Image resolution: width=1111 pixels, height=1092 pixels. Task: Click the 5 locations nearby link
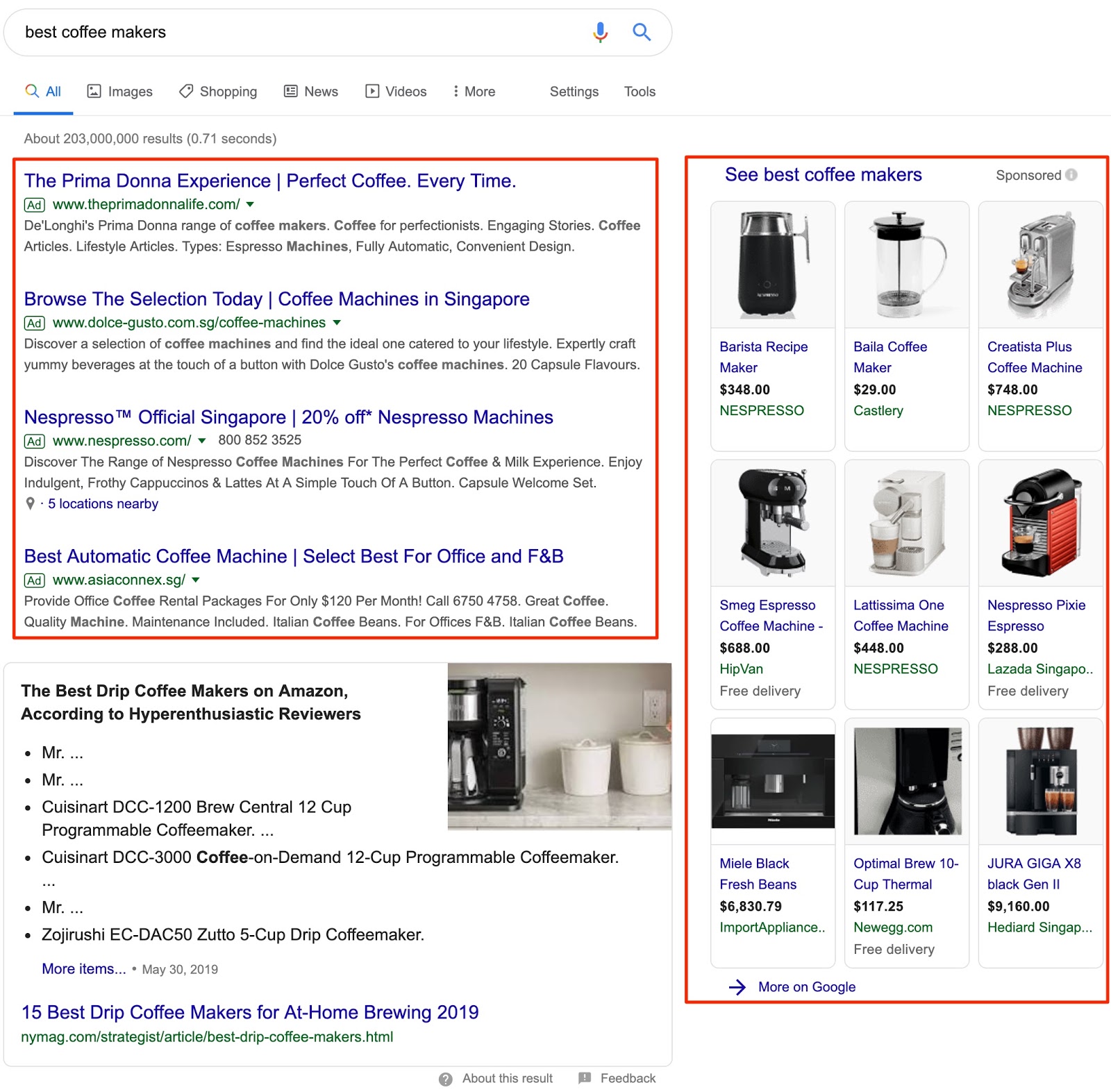(x=103, y=504)
